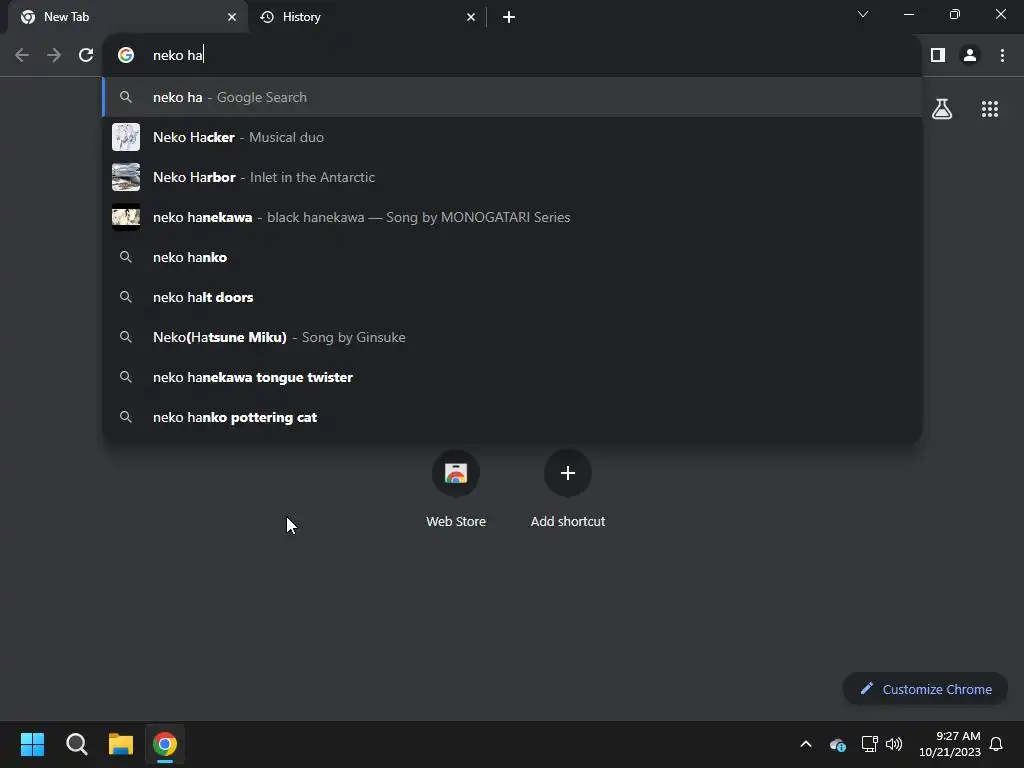The width and height of the screenshot is (1024, 768).
Task: Click the Customize Chrome button
Action: [925, 689]
